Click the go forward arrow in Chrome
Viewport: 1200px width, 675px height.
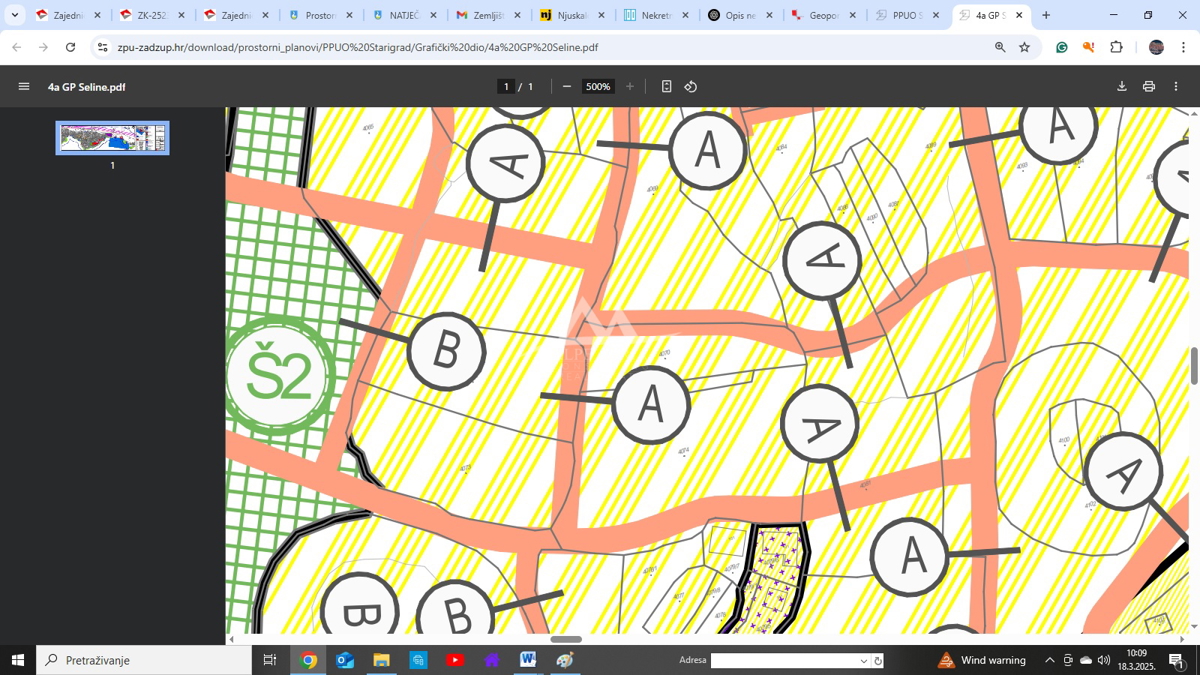(43, 47)
